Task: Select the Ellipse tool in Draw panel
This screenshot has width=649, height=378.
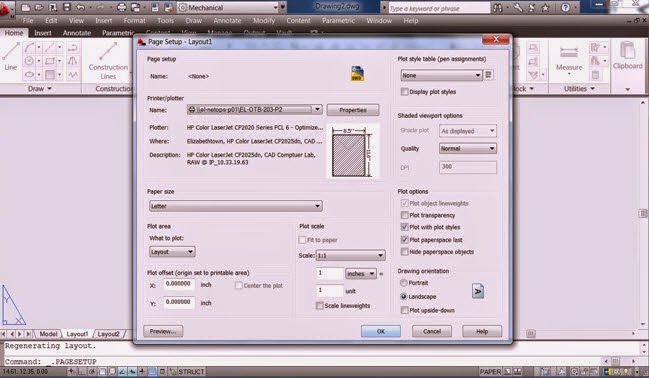Action: click(29, 75)
